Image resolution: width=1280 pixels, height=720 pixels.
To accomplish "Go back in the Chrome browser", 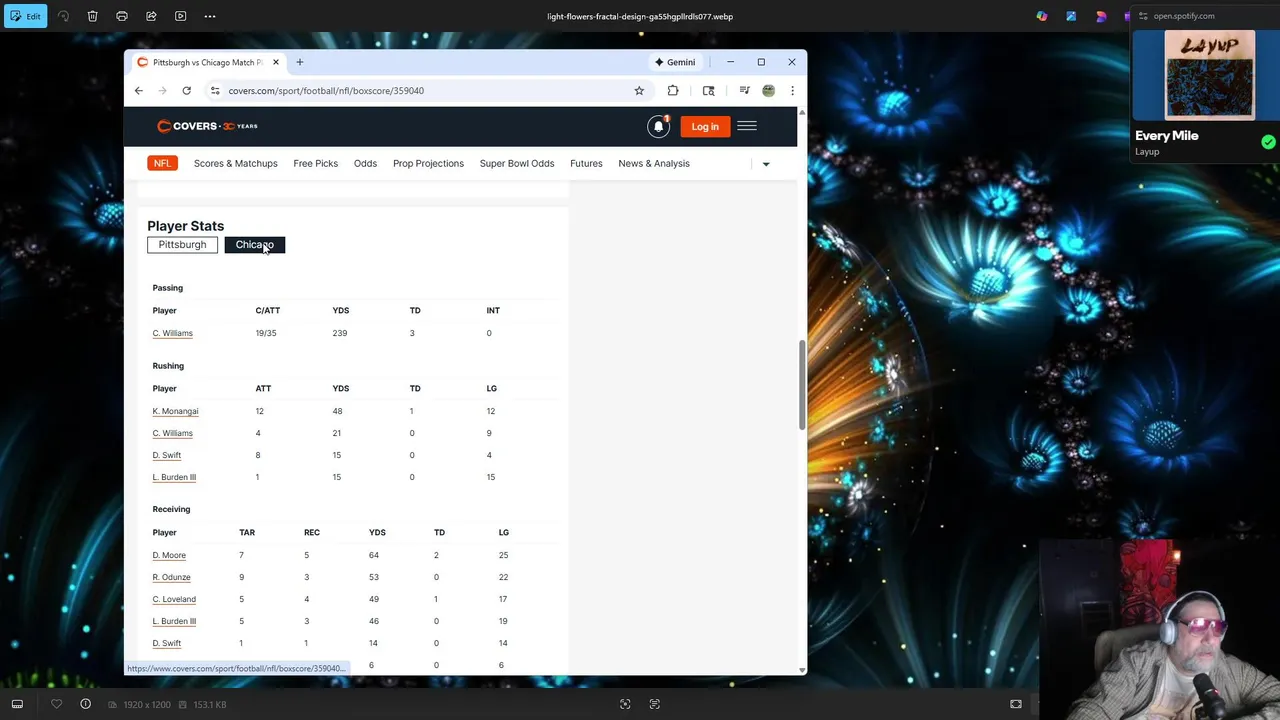I will 139,90.
